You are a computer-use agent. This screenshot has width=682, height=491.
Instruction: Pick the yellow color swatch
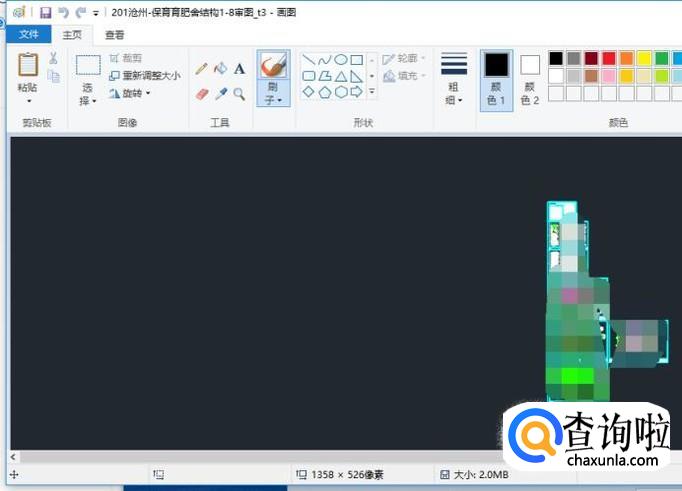pyautogui.click(x=644, y=58)
